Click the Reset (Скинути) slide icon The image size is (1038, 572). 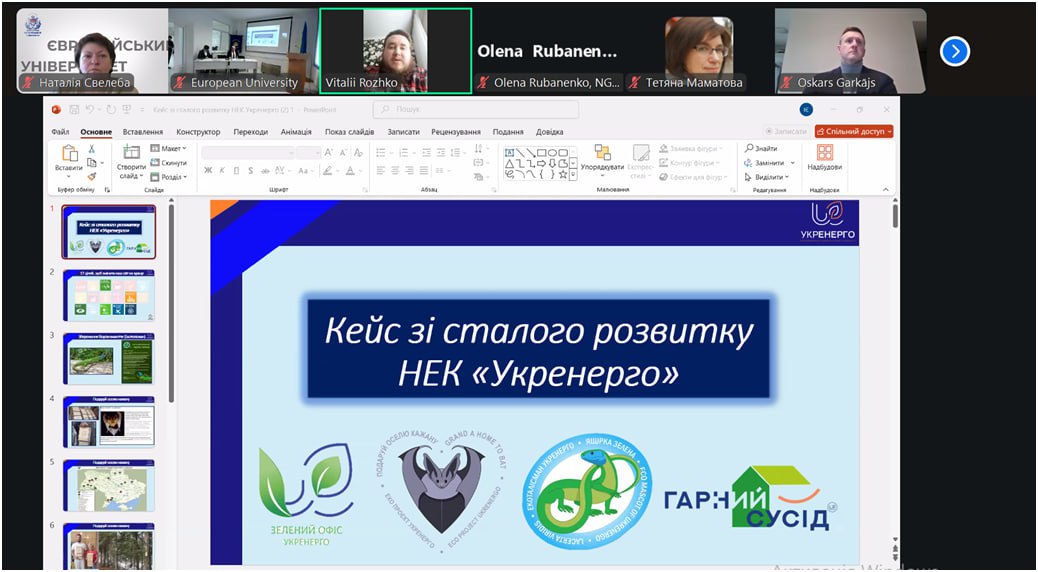[x=169, y=162]
